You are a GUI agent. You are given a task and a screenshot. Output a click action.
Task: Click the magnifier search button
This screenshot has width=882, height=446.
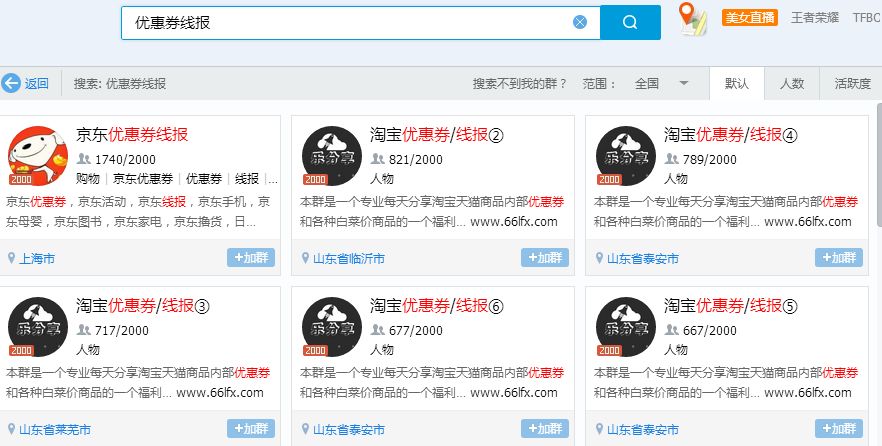pos(630,22)
